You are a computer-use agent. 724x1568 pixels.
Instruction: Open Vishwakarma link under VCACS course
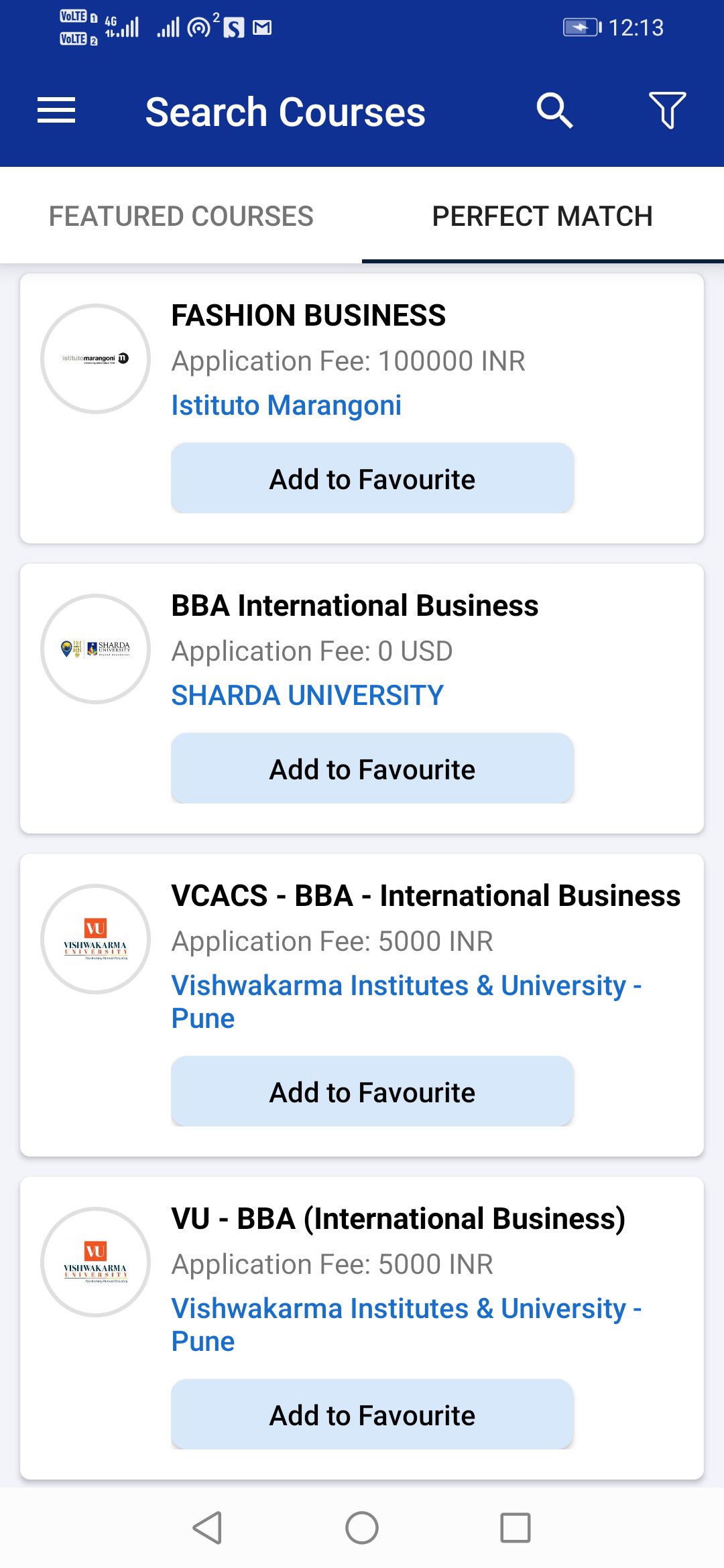pyautogui.click(x=406, y=1001)
